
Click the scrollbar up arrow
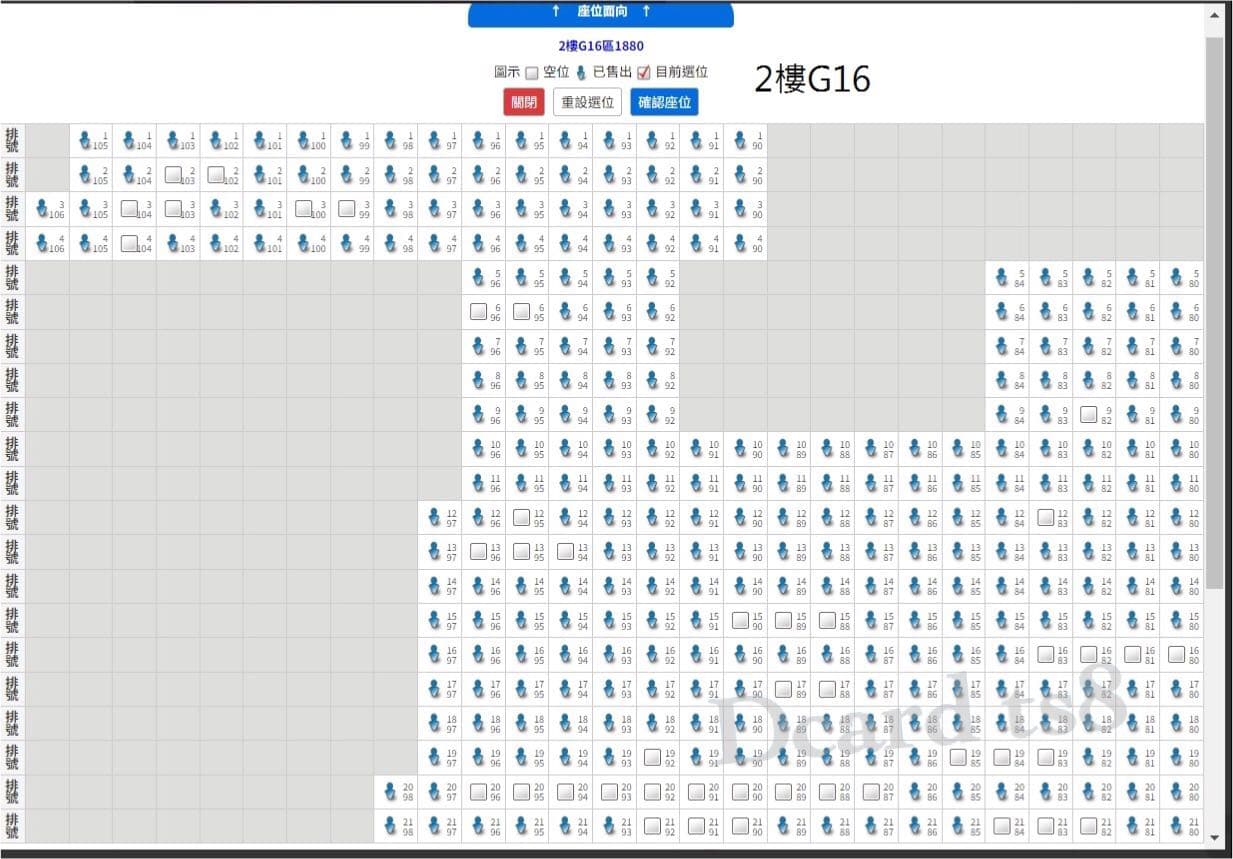coord(1215,14)
